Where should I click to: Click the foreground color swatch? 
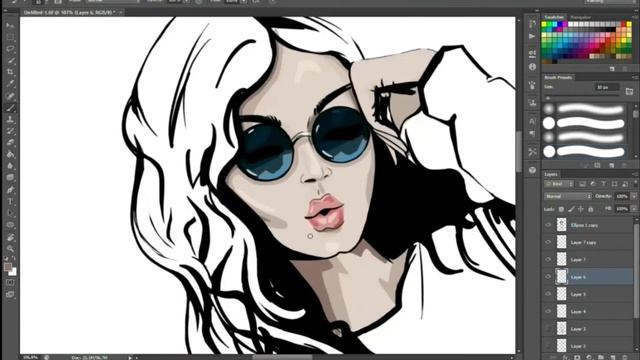click(8, 267)
